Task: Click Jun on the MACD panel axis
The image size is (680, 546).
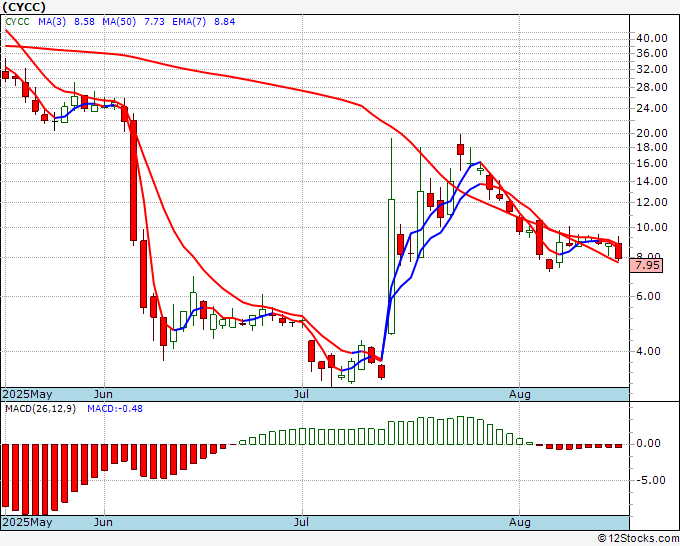Action: click(x=103, y=522)
